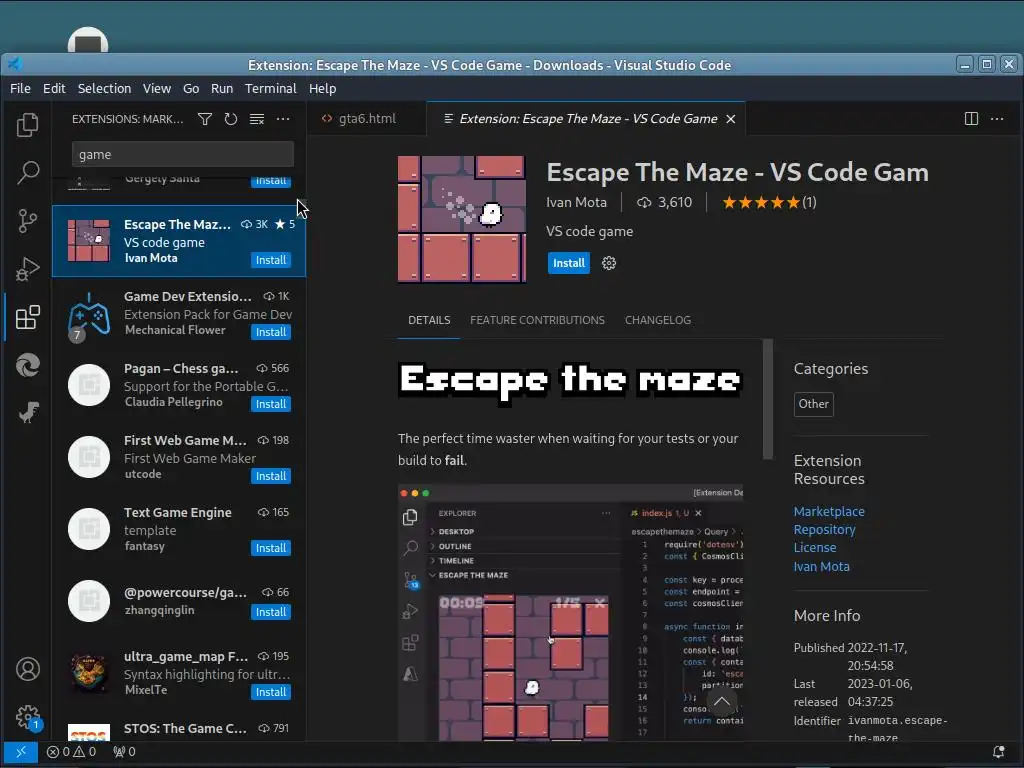
Task: Click the remote window status bar icon
Action: coord(20,752)
